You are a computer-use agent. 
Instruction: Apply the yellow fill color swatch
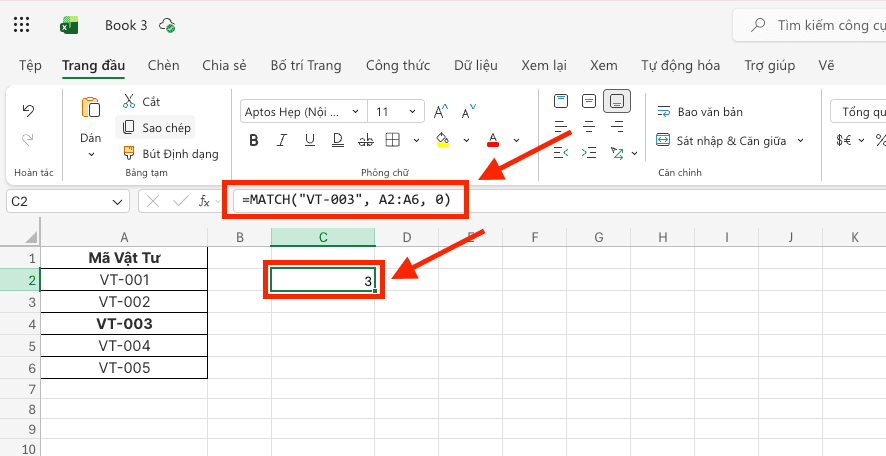click(x=443, y=139)
